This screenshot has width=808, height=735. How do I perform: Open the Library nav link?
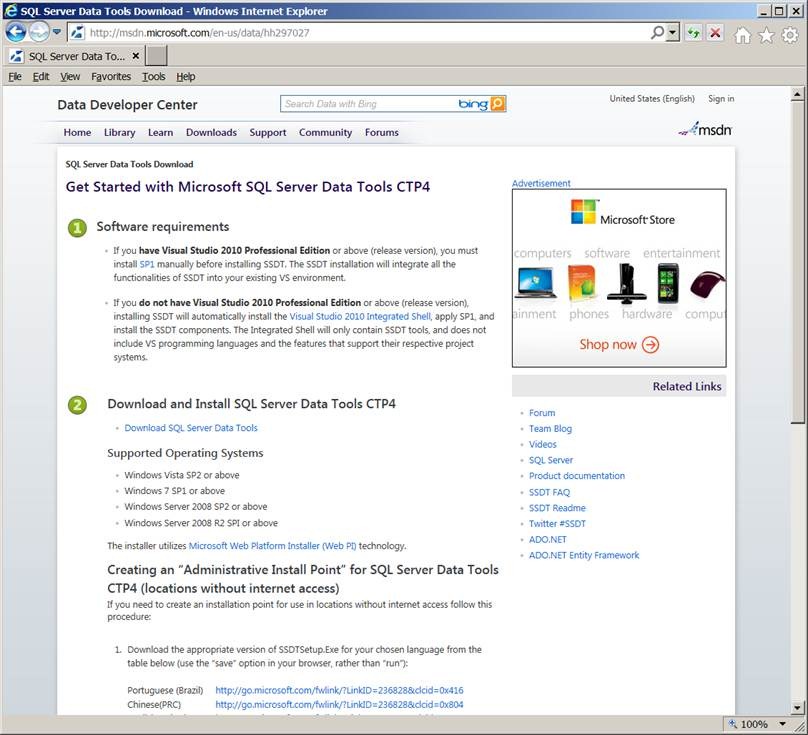(x=120, y=132)
